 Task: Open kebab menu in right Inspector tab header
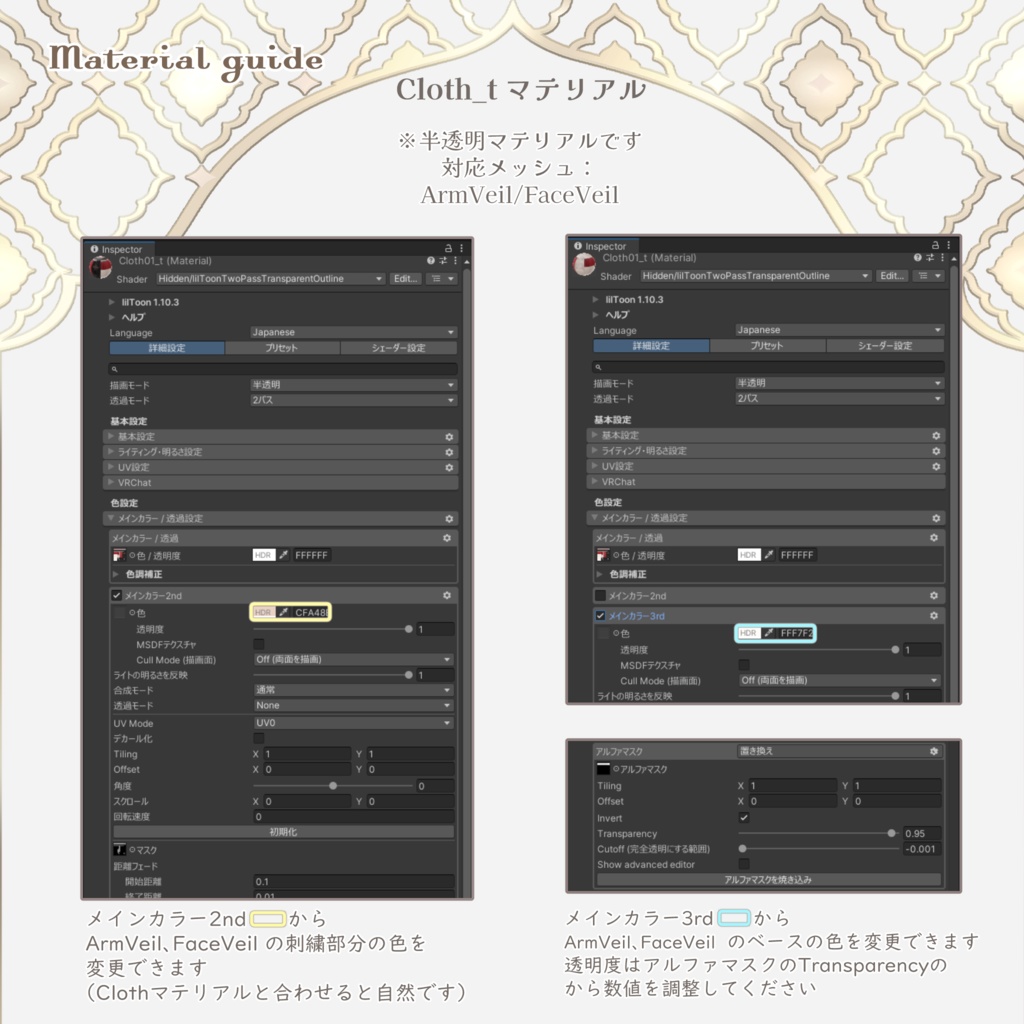948,245
